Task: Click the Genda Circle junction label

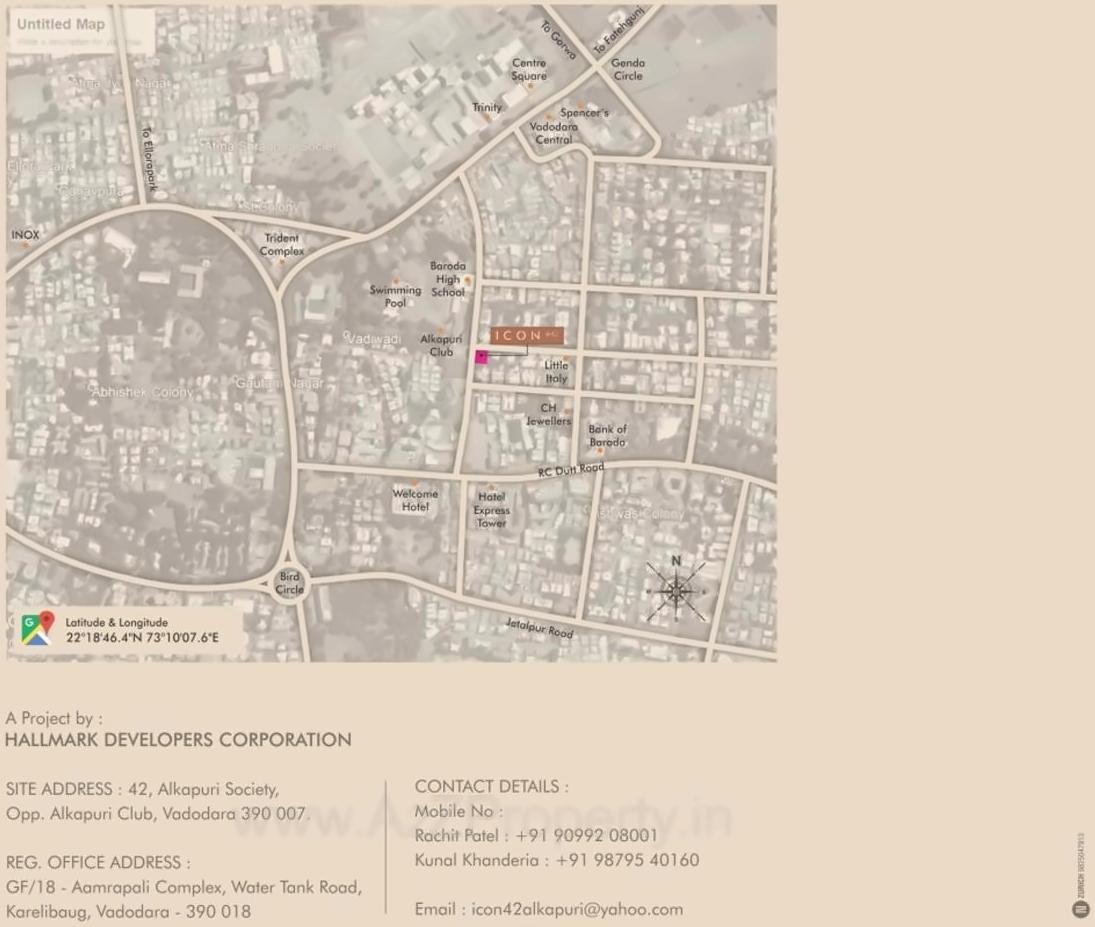Action: 628,69
